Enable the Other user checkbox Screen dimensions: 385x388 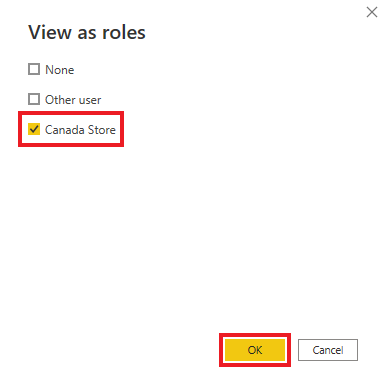[34, 99]
